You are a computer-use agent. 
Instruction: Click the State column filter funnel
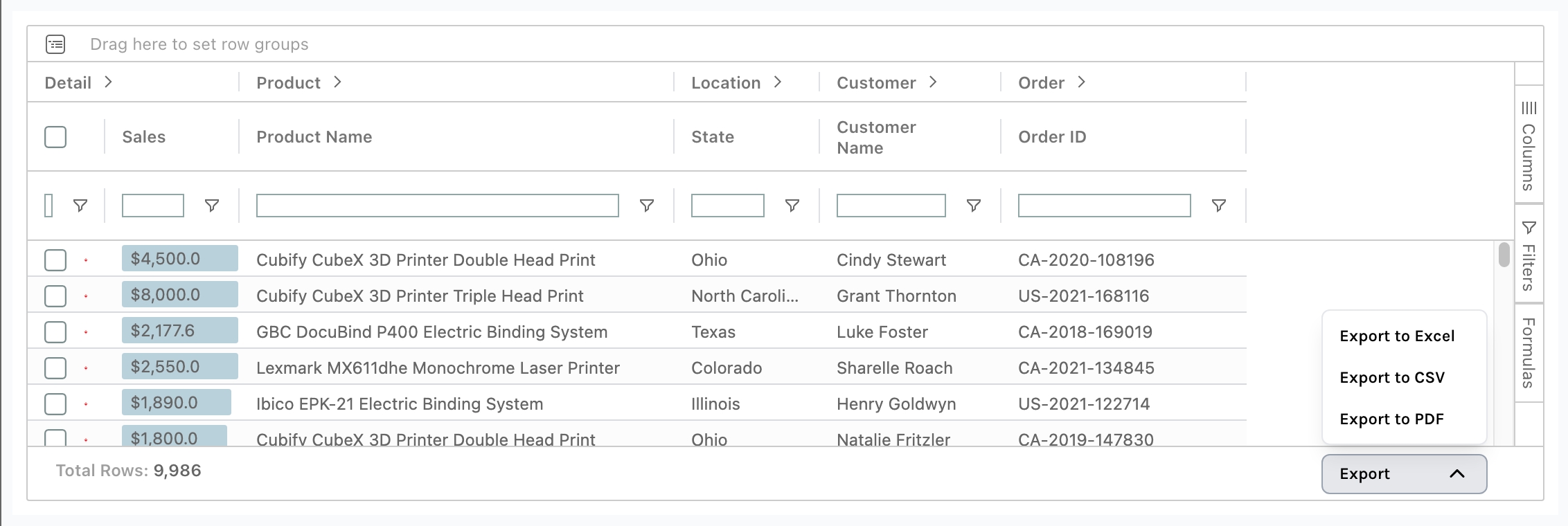[792, 206]
